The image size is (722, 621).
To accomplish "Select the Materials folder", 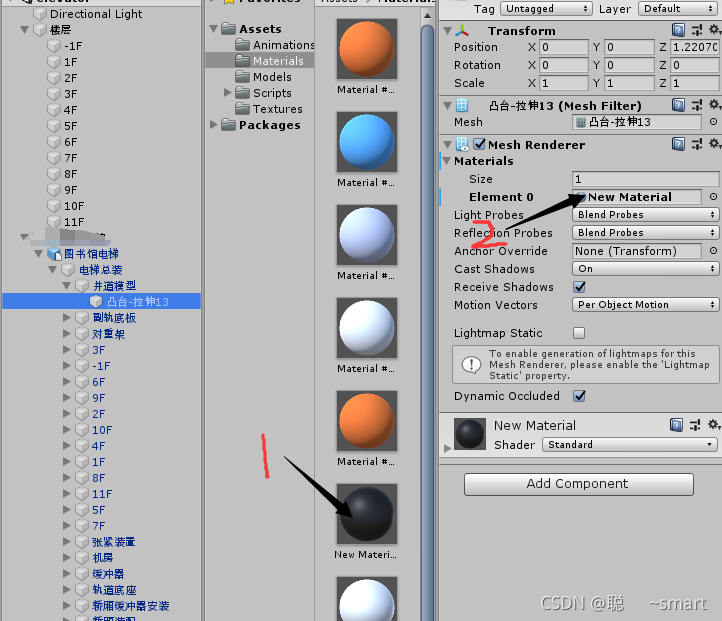I will [x=260, y=61].
